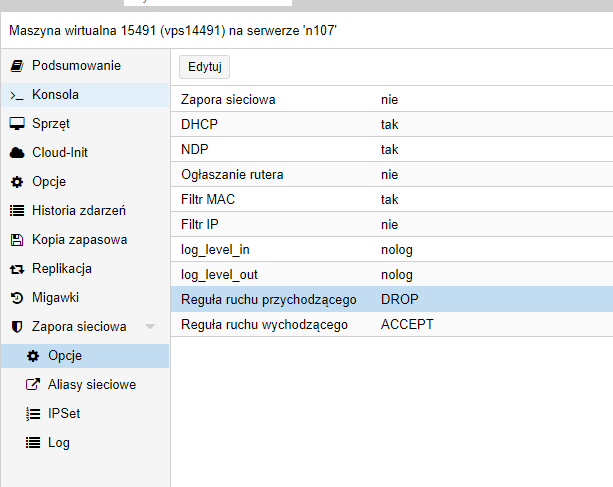Viewport: 613px width, 487px height.
Task: Click the Migawki history icon
Action: tap(16, 298)
